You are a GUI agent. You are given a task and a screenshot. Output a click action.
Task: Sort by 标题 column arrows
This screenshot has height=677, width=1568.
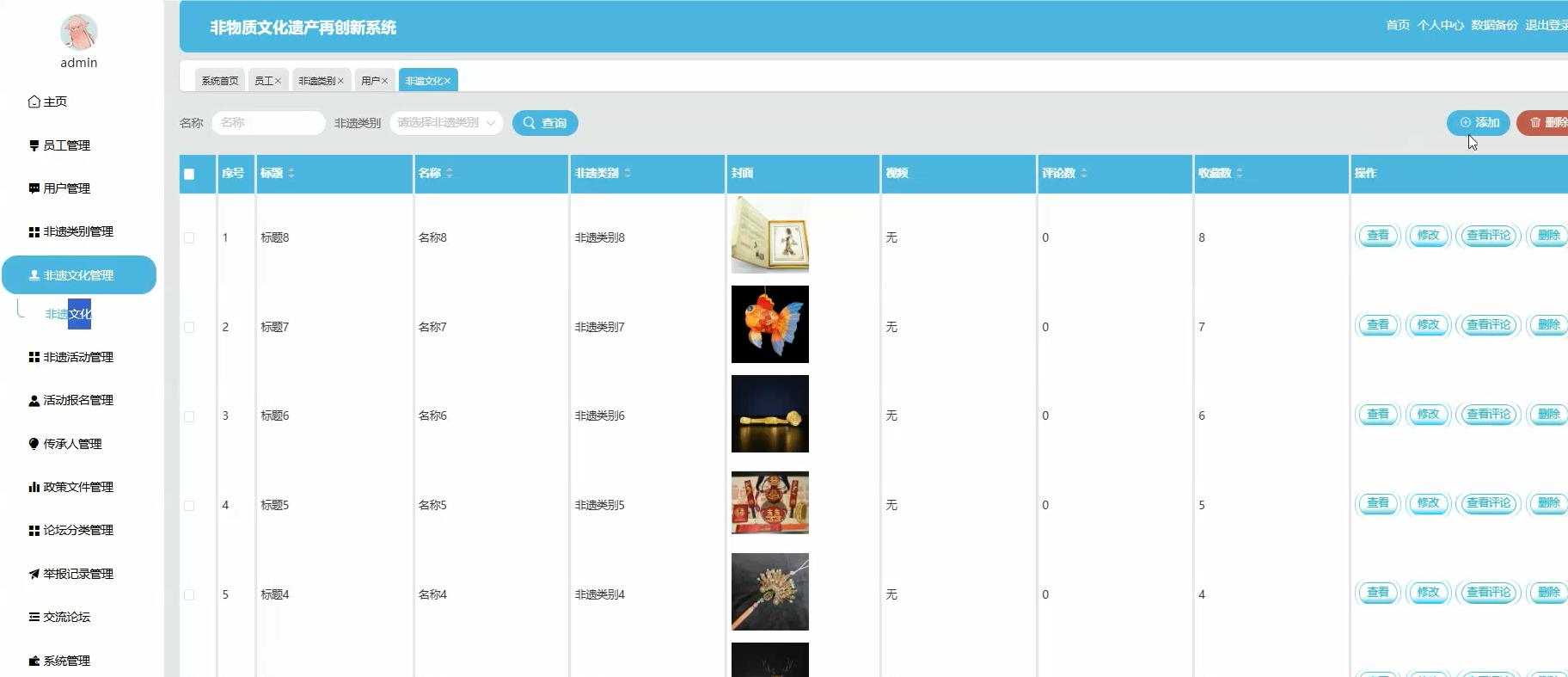pos(291,173)
